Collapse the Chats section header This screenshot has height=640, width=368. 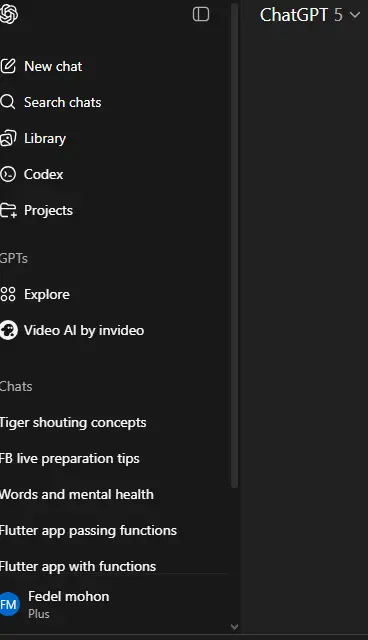point(16,387)
